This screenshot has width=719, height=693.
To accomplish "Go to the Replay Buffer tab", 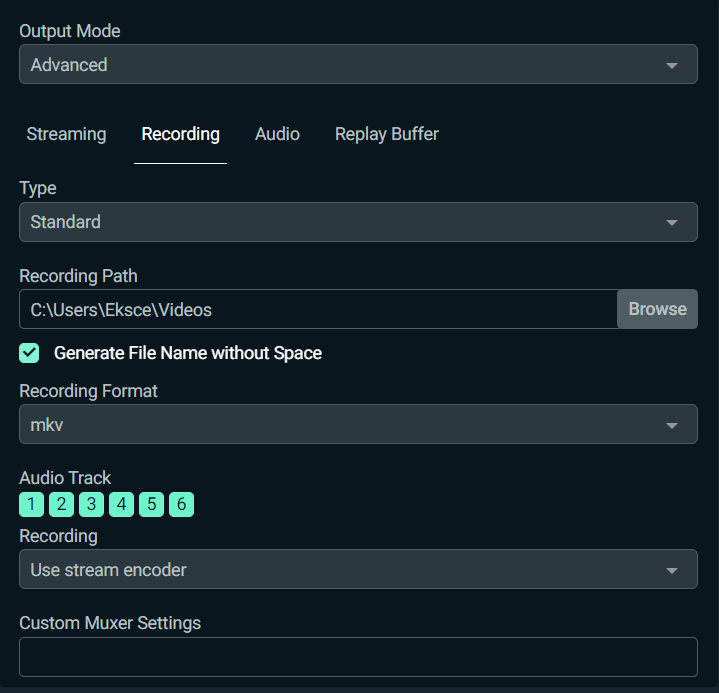I will coord(387,134).
